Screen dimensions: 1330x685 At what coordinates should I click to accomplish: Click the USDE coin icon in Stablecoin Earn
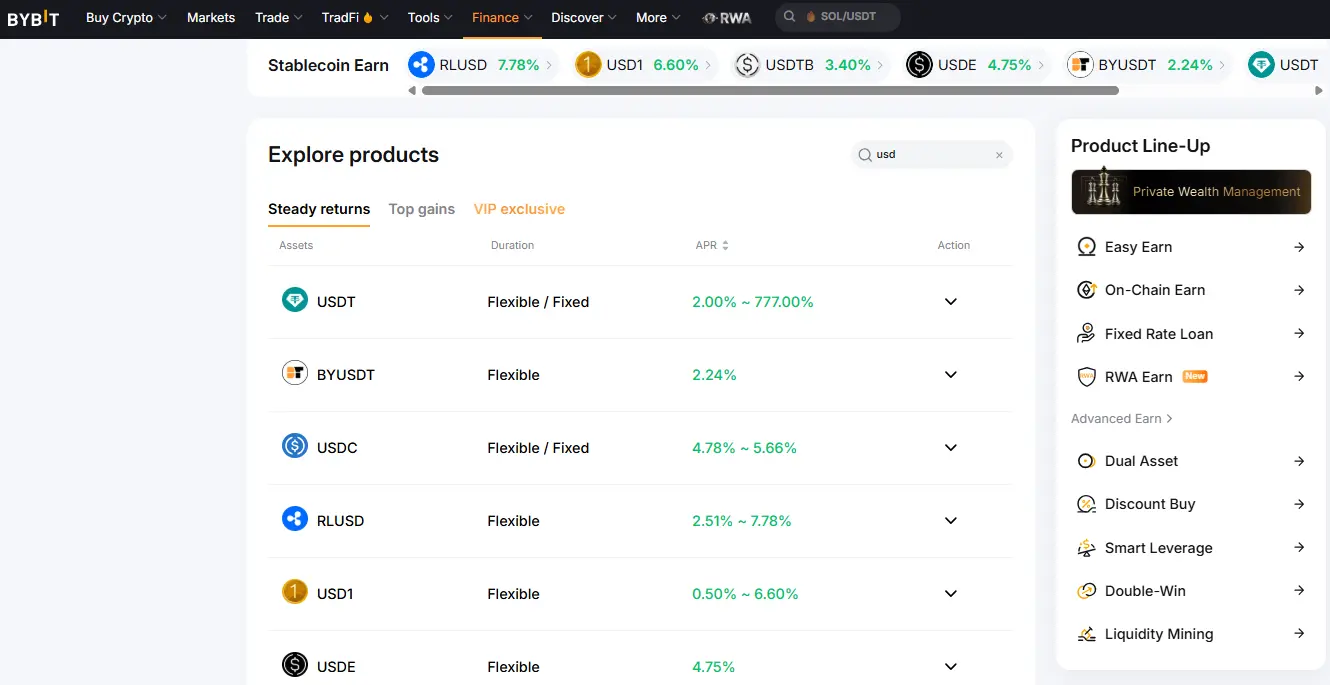tap(919, 65)
